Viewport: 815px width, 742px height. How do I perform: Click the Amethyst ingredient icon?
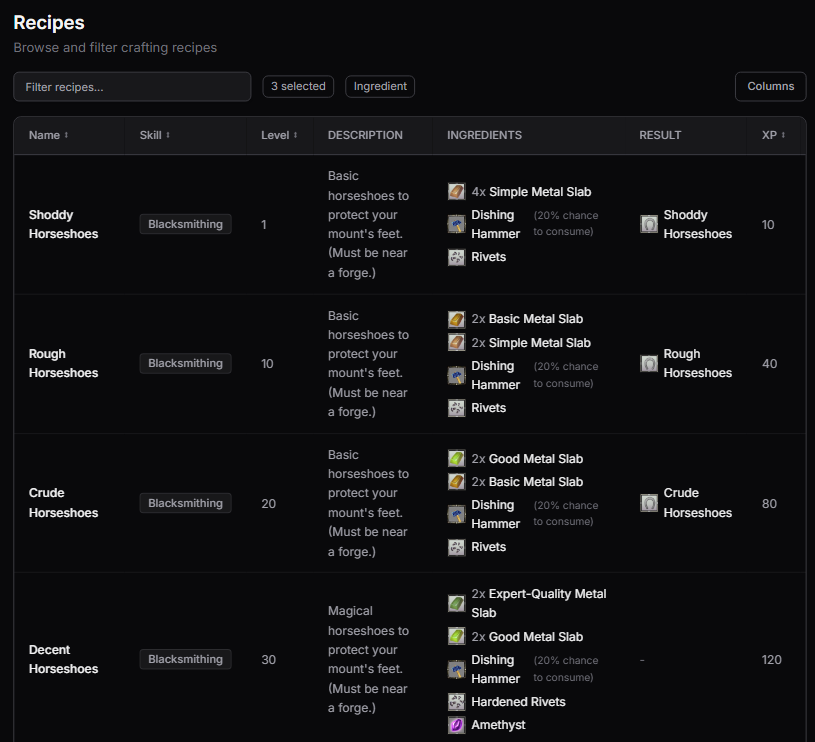pos(456,724)
